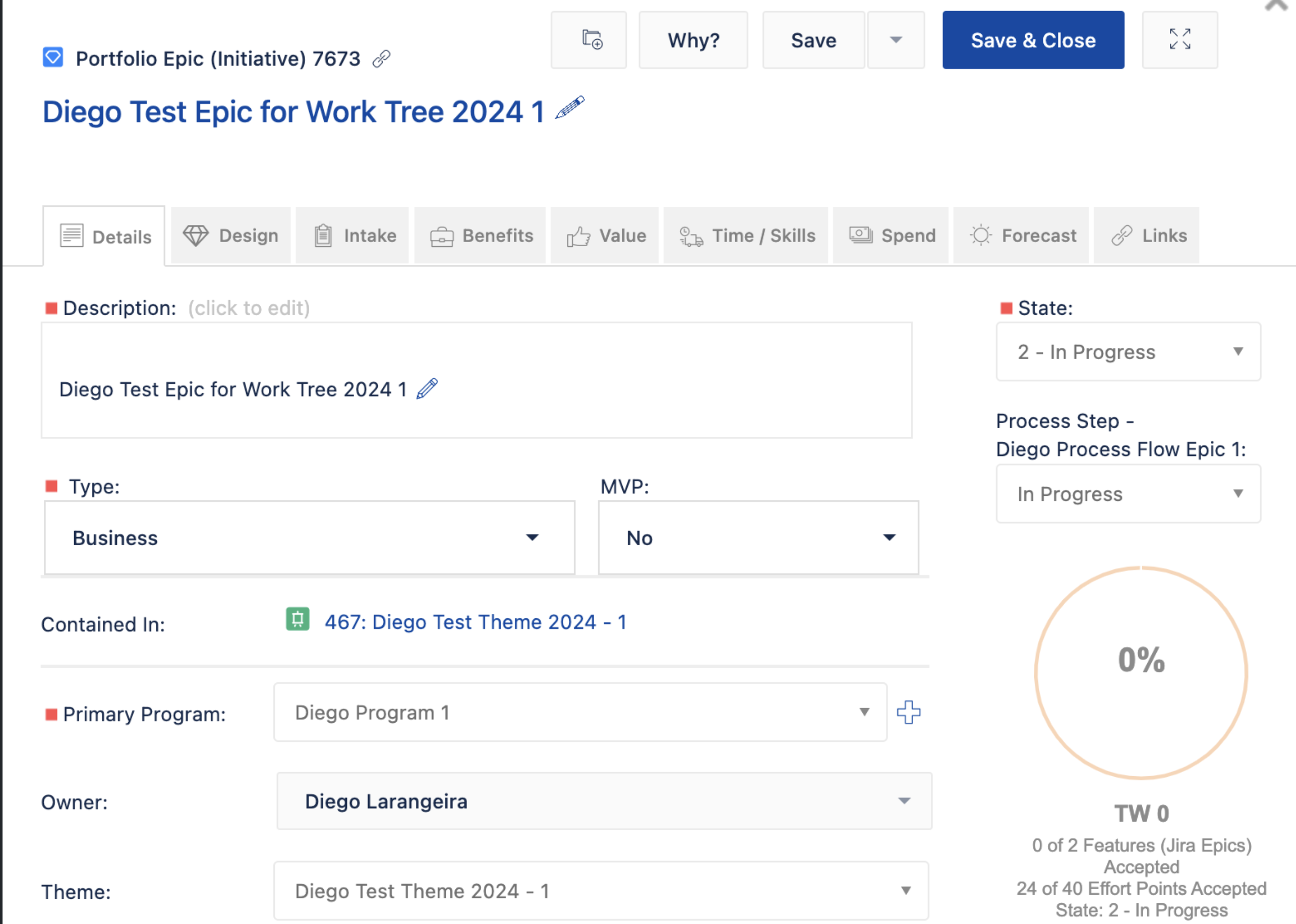1296x924 pixels.
Task: Open the Time / Skills tab
Action: pos(746,236)
